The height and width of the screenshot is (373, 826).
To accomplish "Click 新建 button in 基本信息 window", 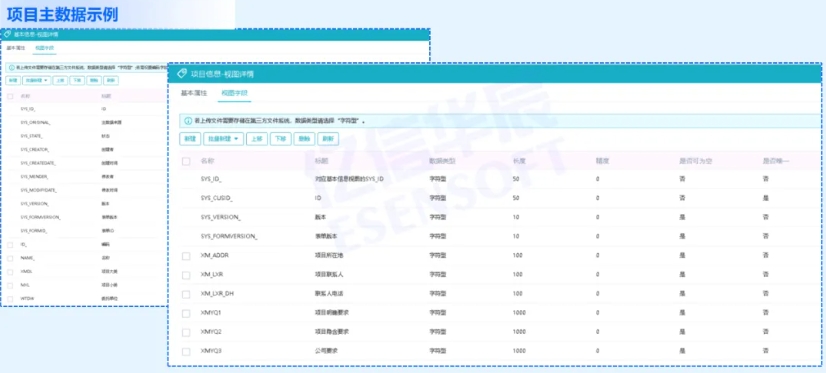I will pos(14,81).
